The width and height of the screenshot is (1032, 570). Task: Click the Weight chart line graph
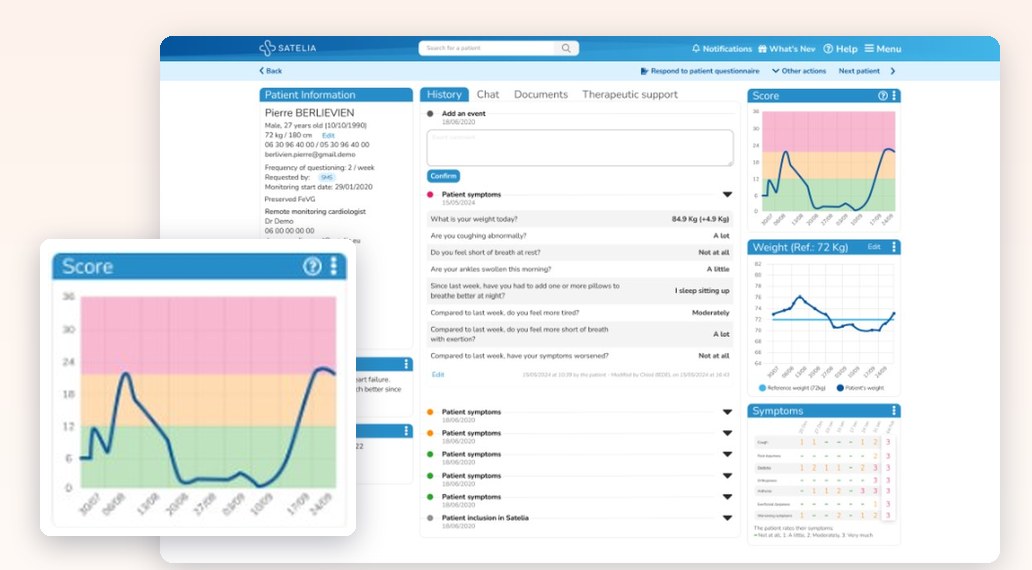point(833,314)
